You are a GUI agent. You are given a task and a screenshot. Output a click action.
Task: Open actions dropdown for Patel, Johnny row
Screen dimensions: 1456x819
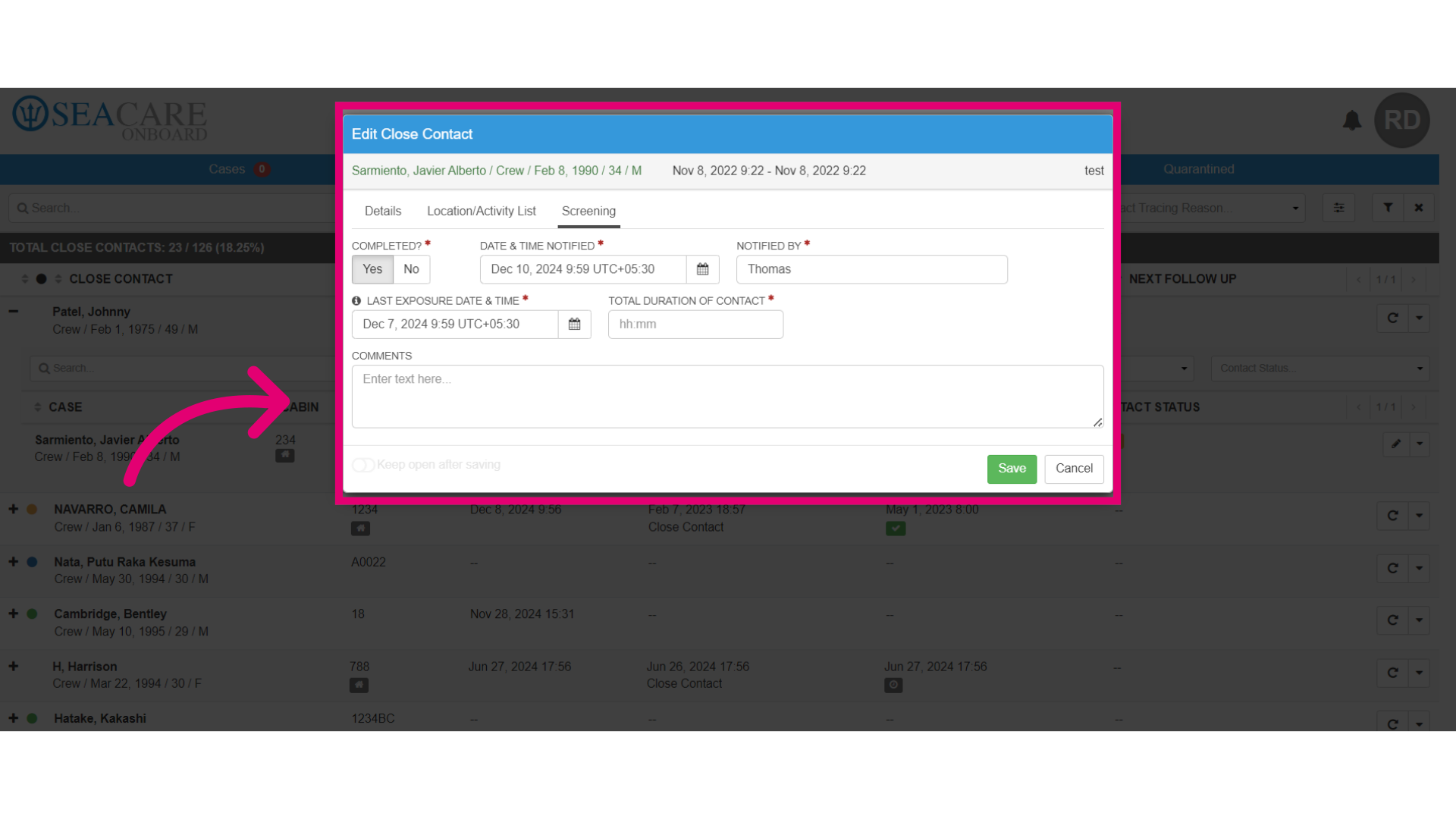tap(1419, 318)
